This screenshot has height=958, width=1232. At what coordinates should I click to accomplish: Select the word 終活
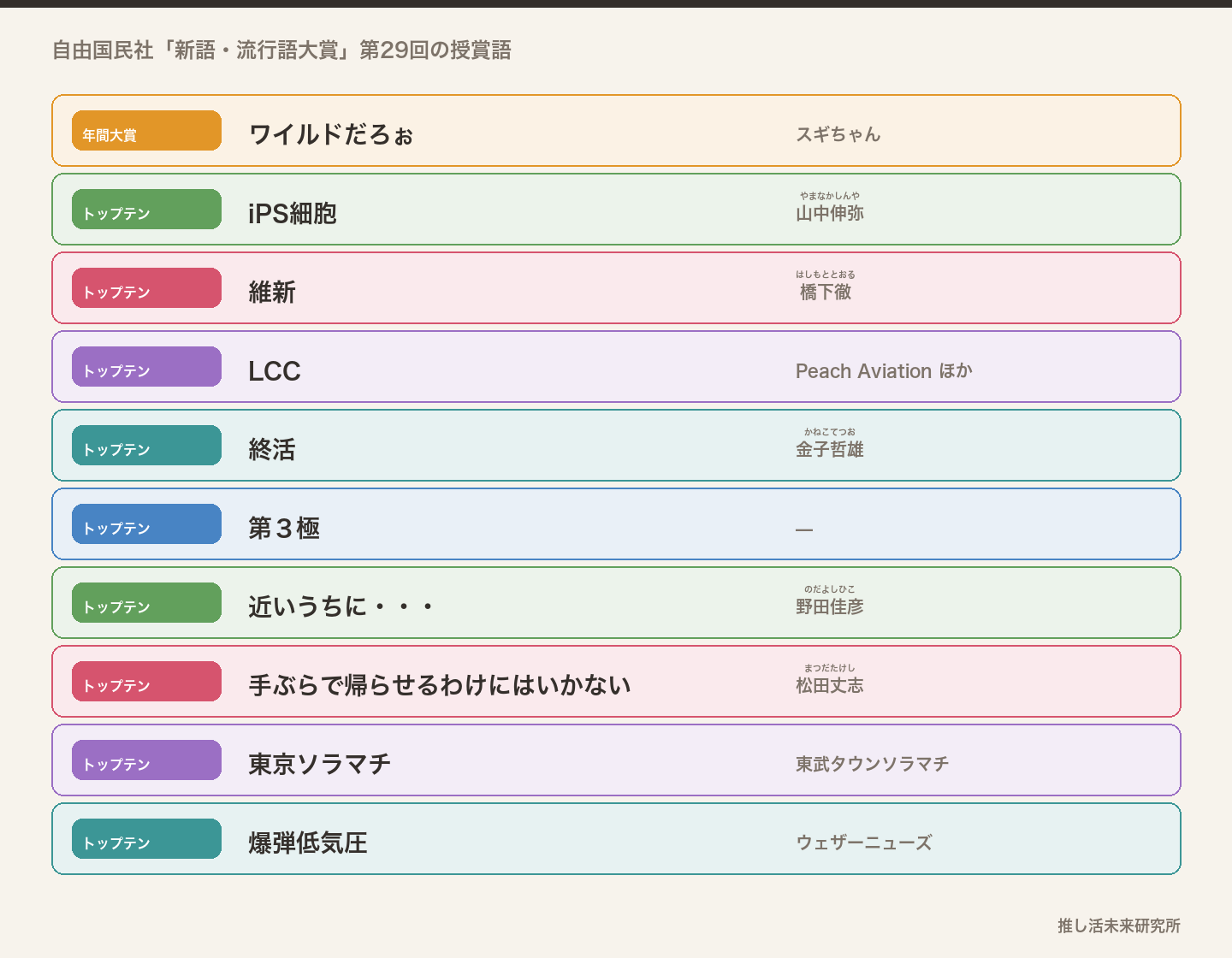pos(272,449)
